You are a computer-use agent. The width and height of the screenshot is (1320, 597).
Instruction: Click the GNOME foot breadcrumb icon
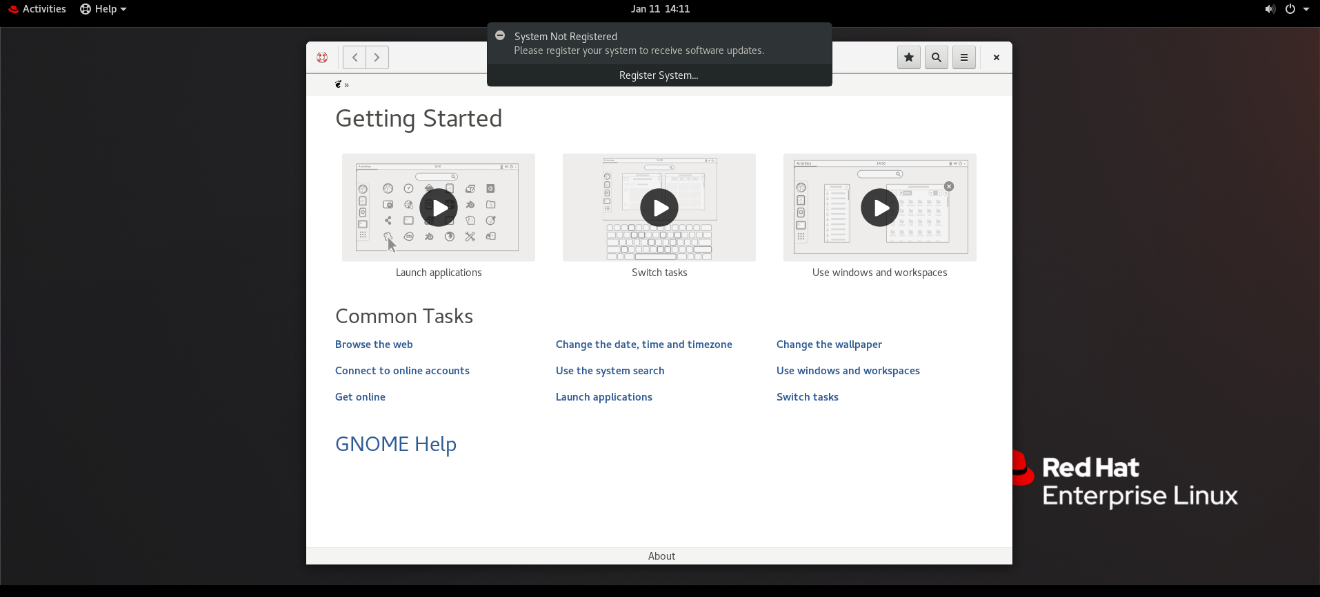pos(339,85)
